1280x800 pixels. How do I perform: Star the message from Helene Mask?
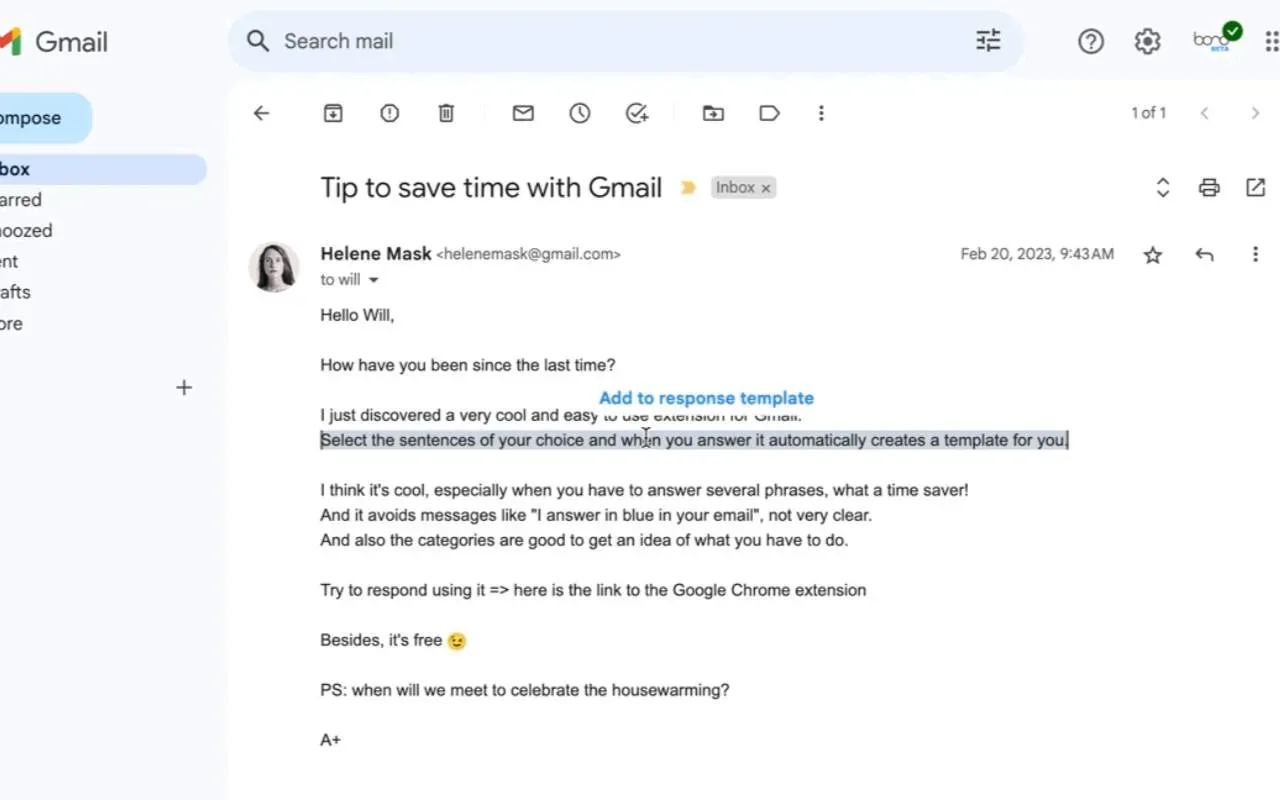[1153, 255]
